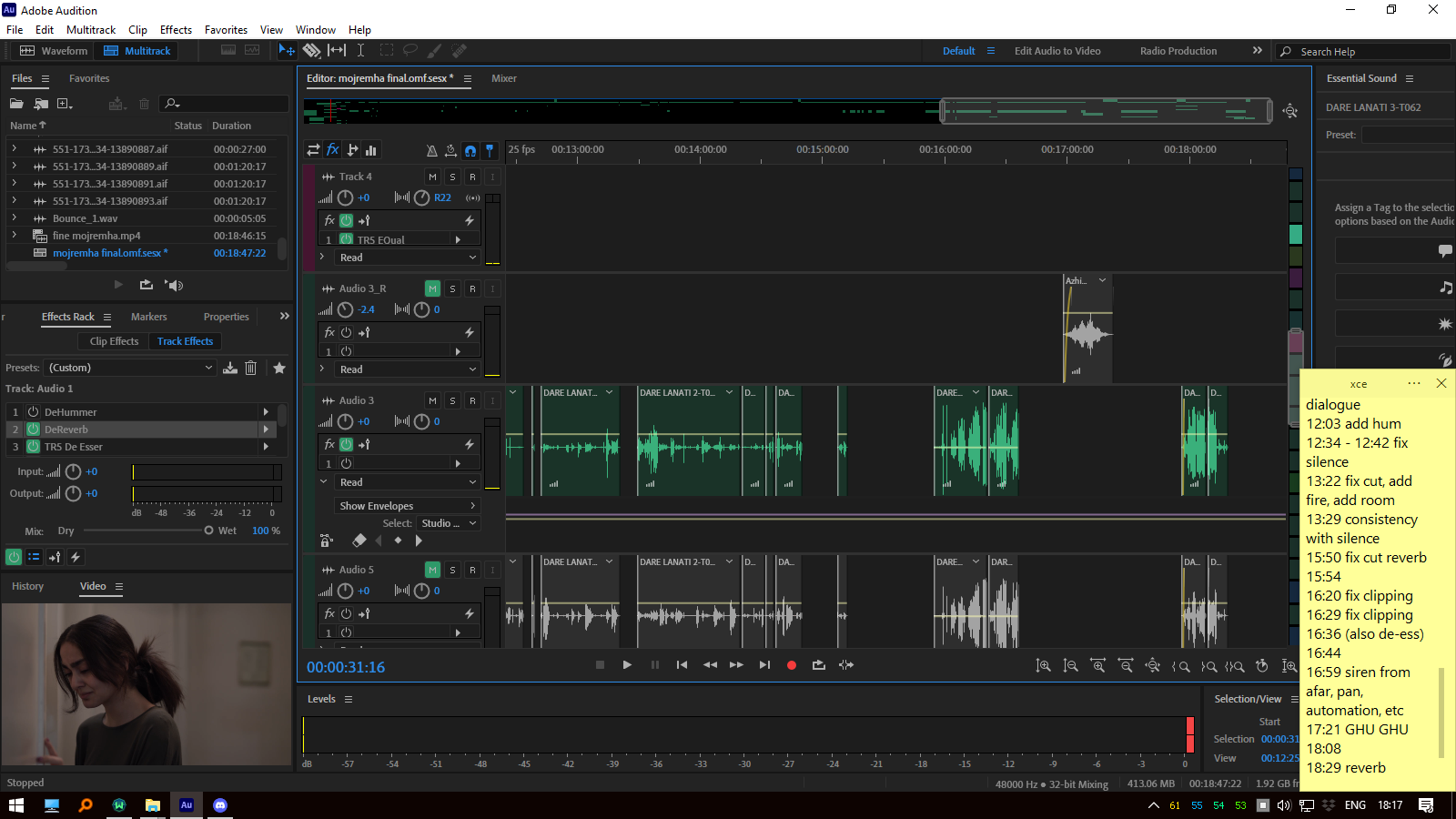
Task: Expand the fine mojremha.mp4 file row
Action: pos(14,236)
